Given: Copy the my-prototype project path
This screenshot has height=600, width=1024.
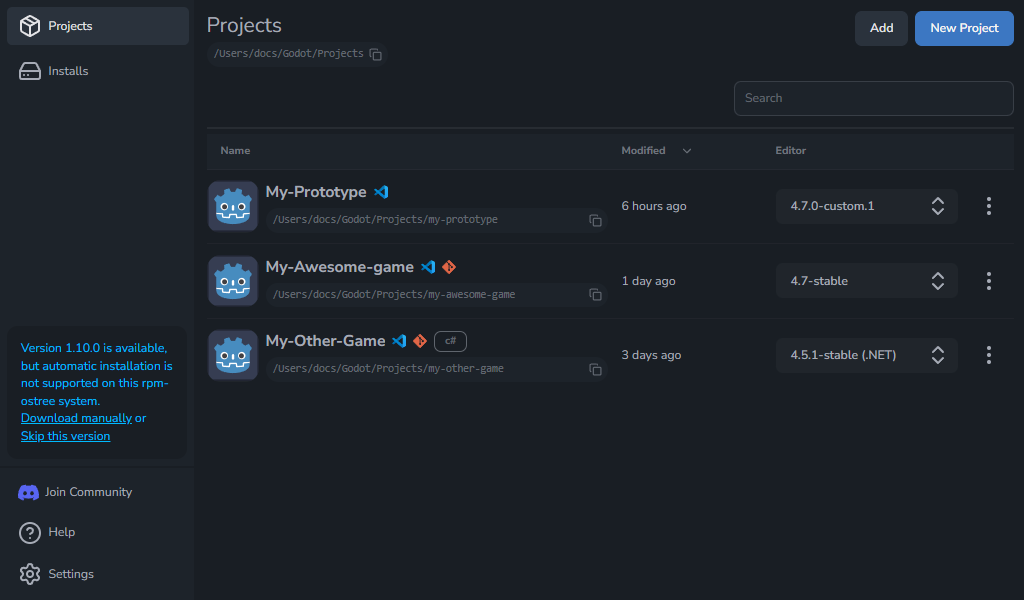Looking at the screenshot, I should 595,221.
